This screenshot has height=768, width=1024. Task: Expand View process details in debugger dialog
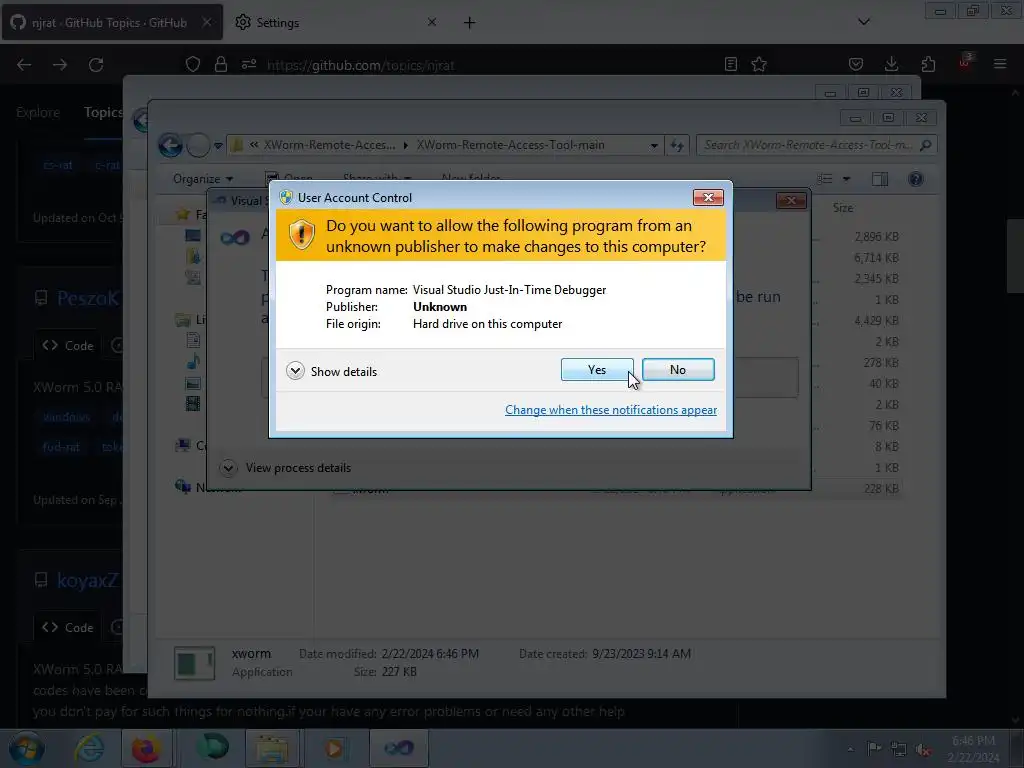(285, 468)
